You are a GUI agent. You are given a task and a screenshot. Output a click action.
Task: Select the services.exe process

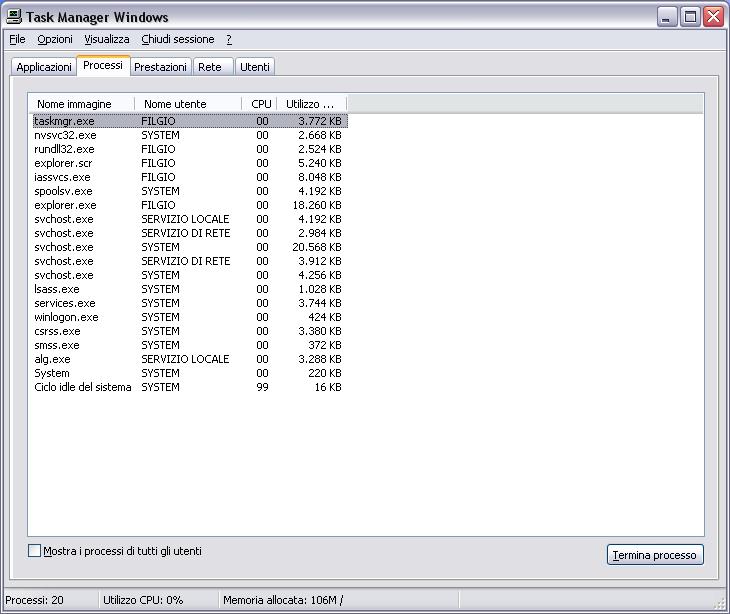click(x=190, y=303)
